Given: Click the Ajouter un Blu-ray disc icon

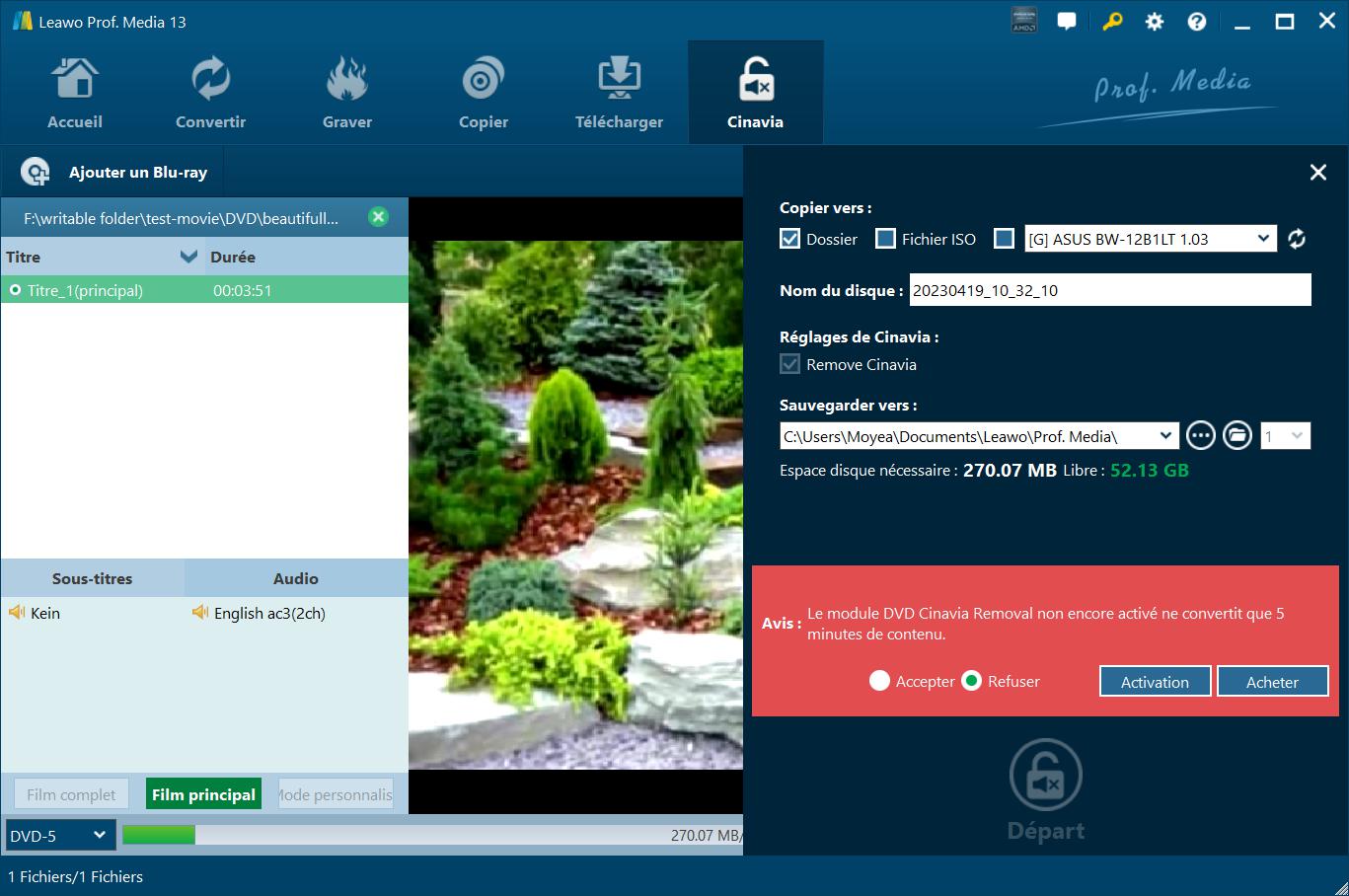Looking at the screenshot, I should (36, 172).
